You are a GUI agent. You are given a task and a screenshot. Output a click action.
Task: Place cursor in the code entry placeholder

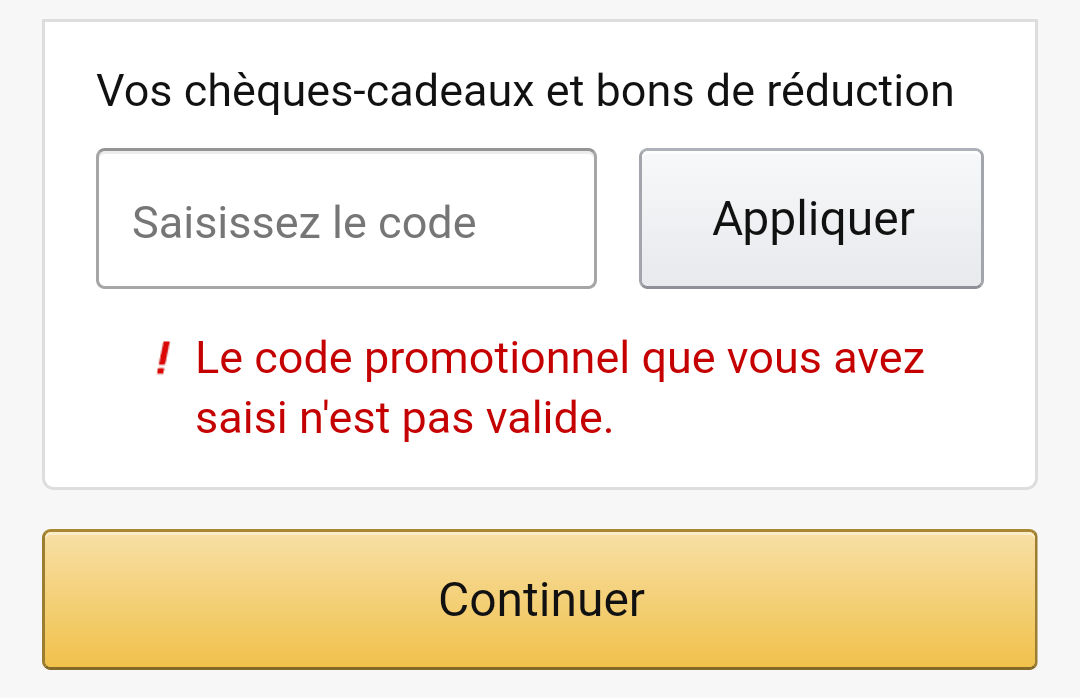point(304,222)
